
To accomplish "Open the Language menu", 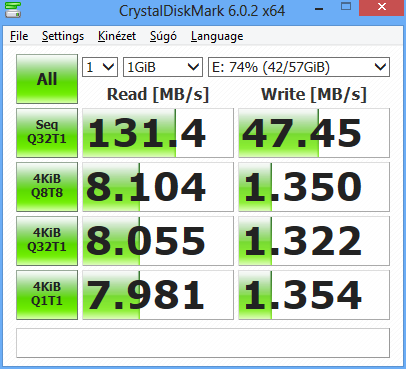I will 217,36.
